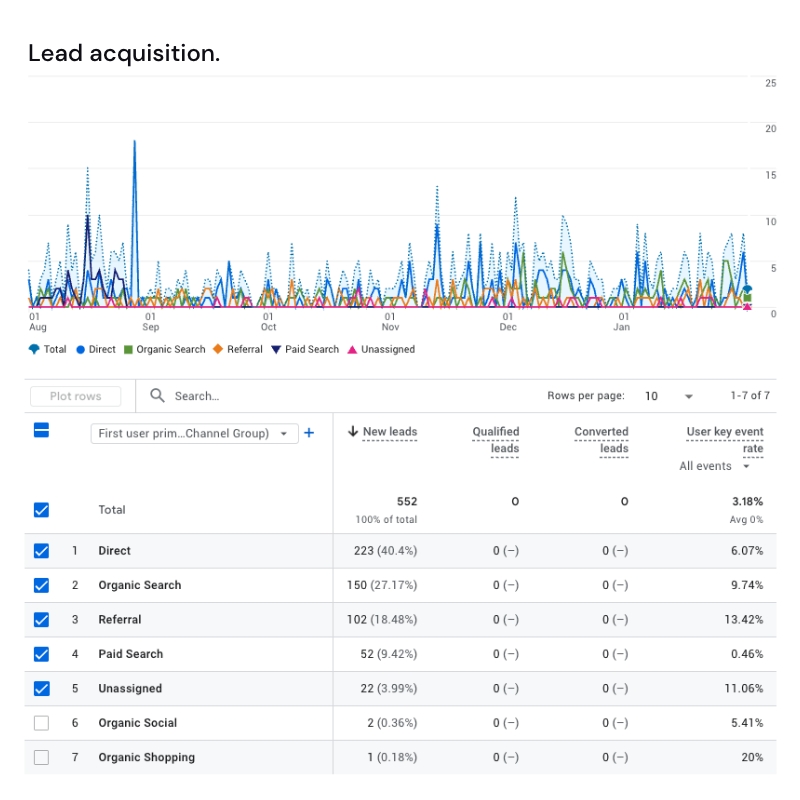Uncheck the Paid Search row checkbox

pyautogui.click(x=41, y=654)
